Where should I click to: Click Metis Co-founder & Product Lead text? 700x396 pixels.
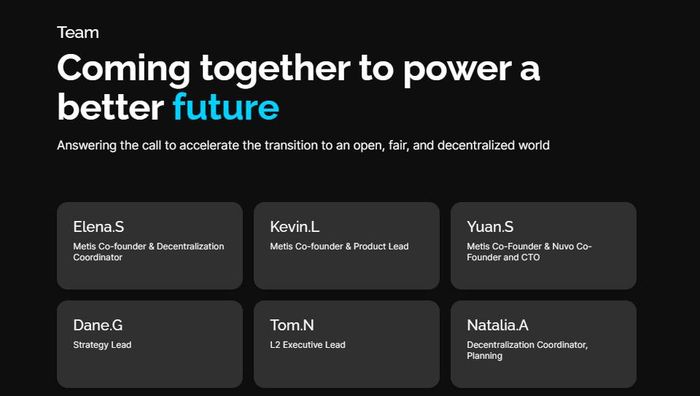[x=339, y=246]
